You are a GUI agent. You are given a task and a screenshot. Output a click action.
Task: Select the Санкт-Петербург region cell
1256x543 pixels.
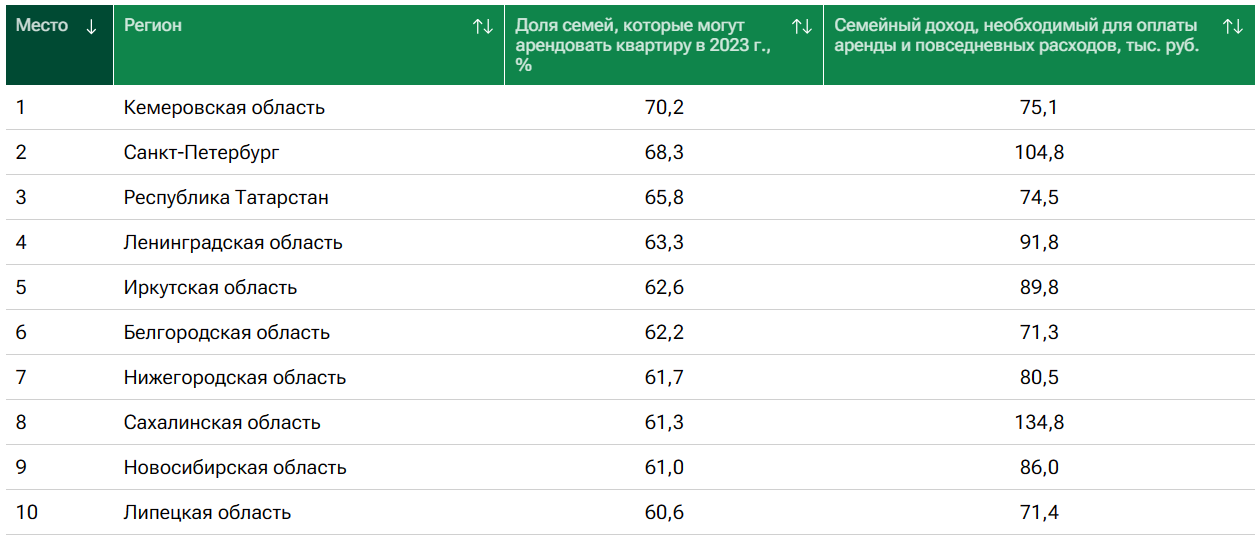[x=202, y=153]
